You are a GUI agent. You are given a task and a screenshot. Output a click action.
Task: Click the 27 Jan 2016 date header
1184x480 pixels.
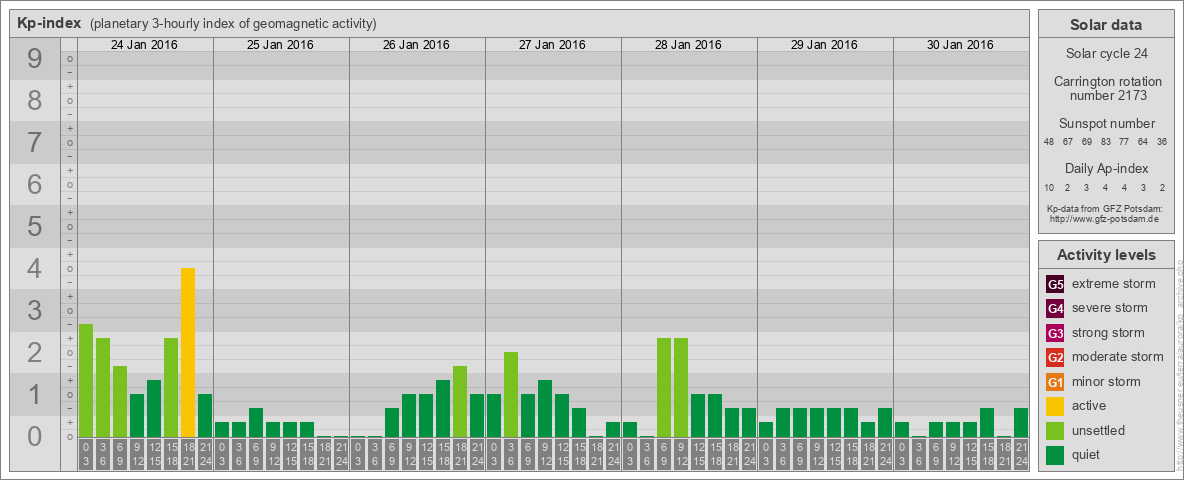pos(552,45)
